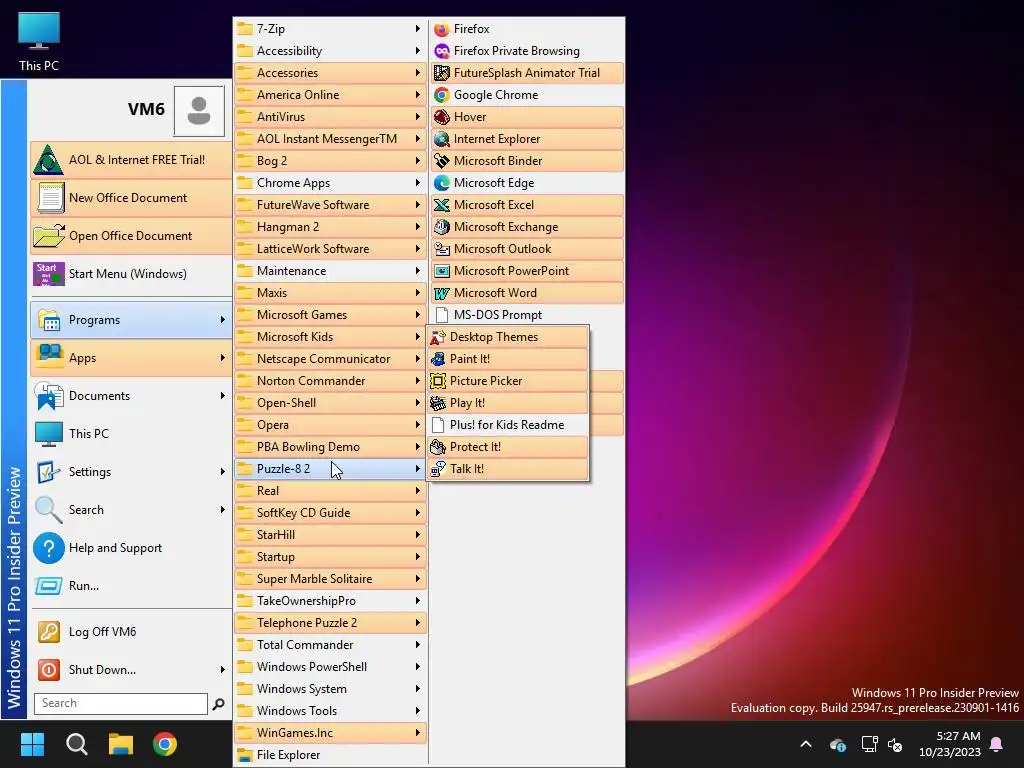This screenshot has width=1024, height=768.
Task: Expand the Accessibility folder
Action: [x=330, y=51]
